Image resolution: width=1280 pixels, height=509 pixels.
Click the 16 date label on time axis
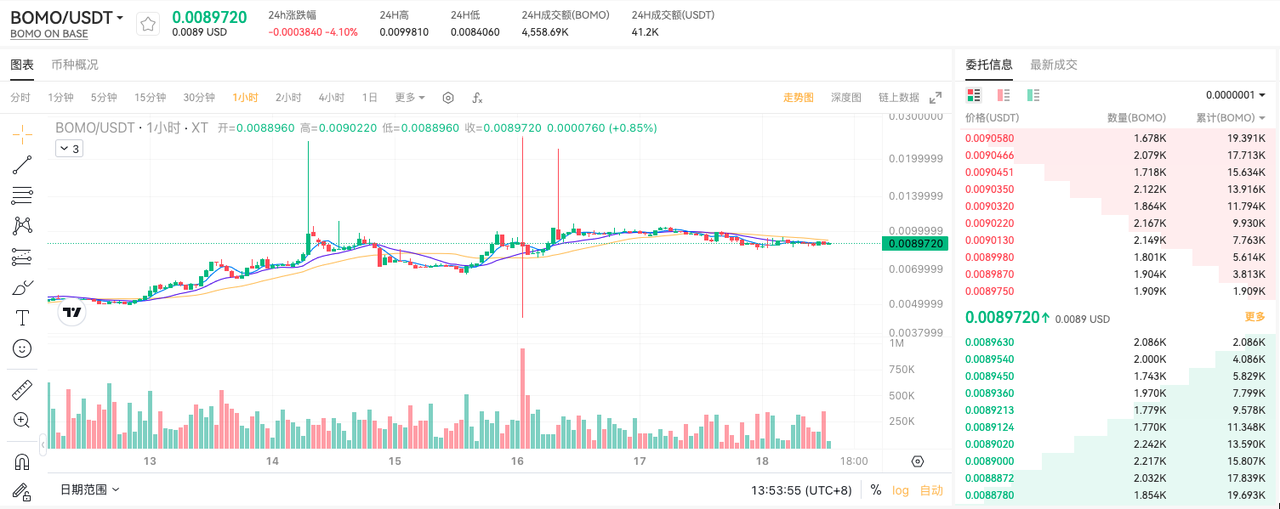coord(517,461)
